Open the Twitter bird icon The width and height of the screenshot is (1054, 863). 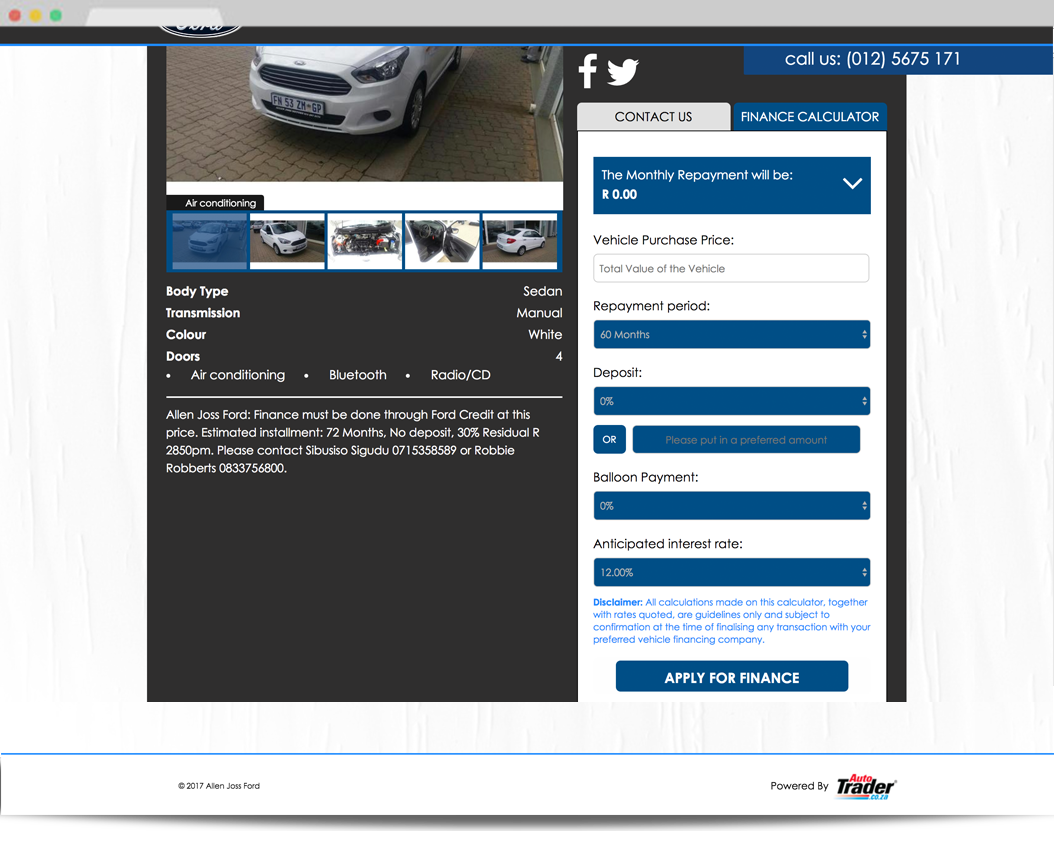[x=622, y=72]
